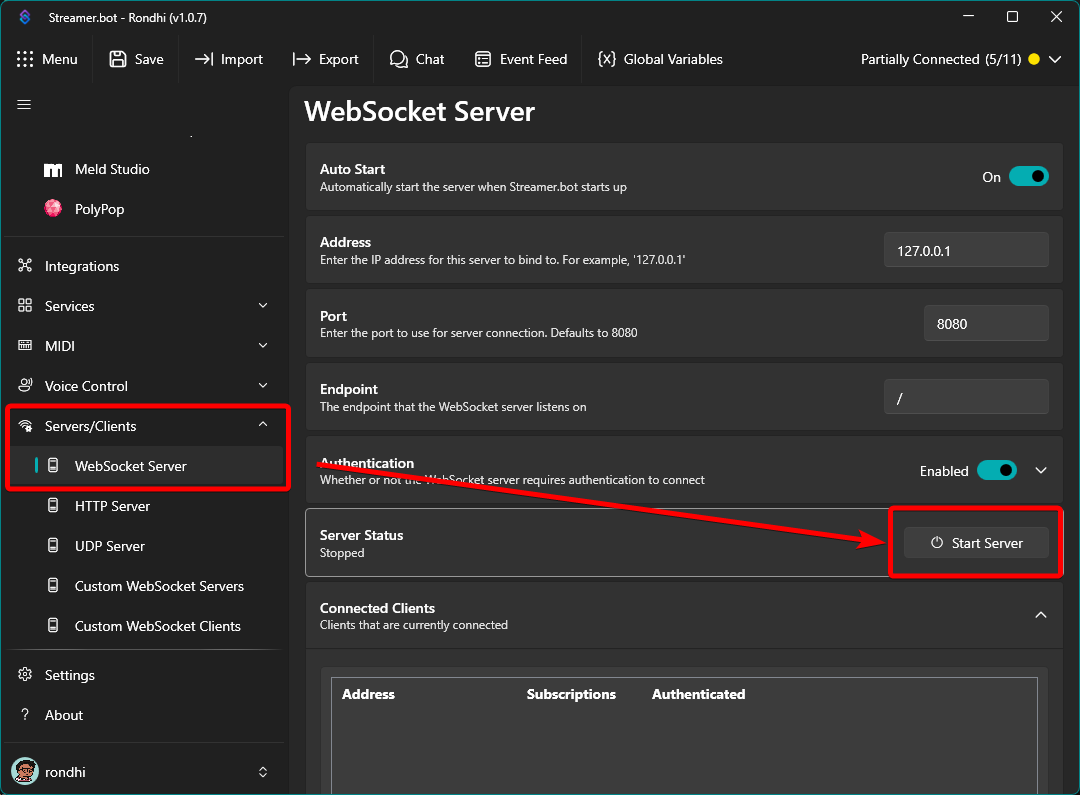Open the HTTP Server page
Screen dimensions: 1080x795
click(x=147, y=506)
